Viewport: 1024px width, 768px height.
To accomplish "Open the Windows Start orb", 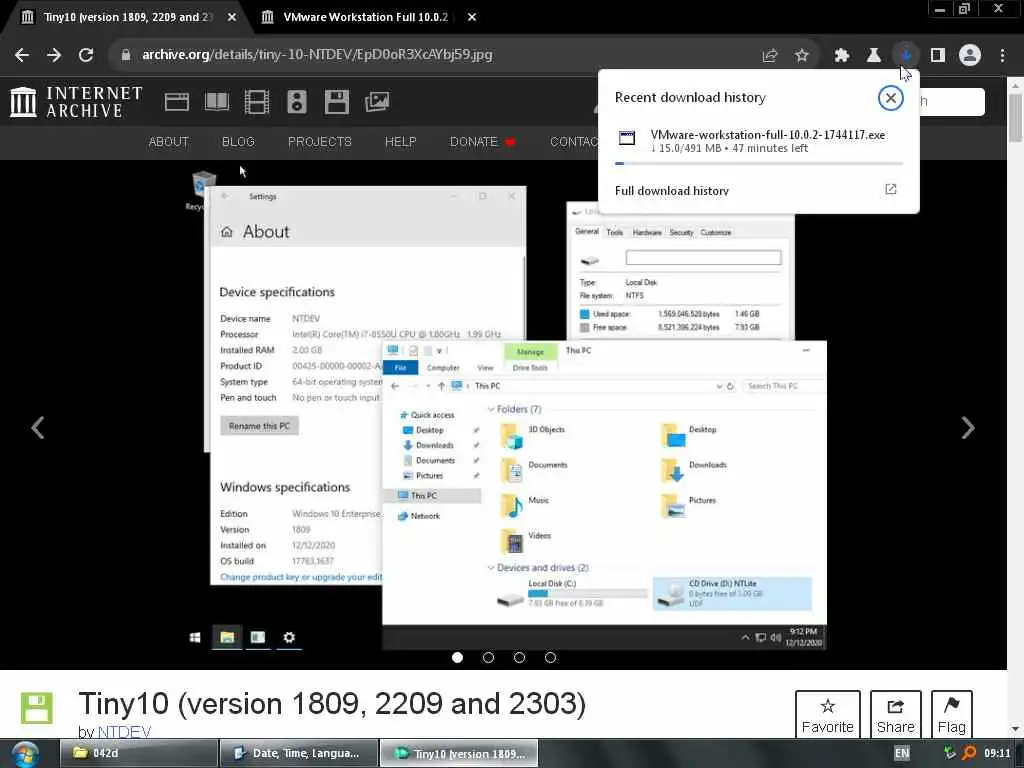I will pyautogui.click(x=25, y=754).
